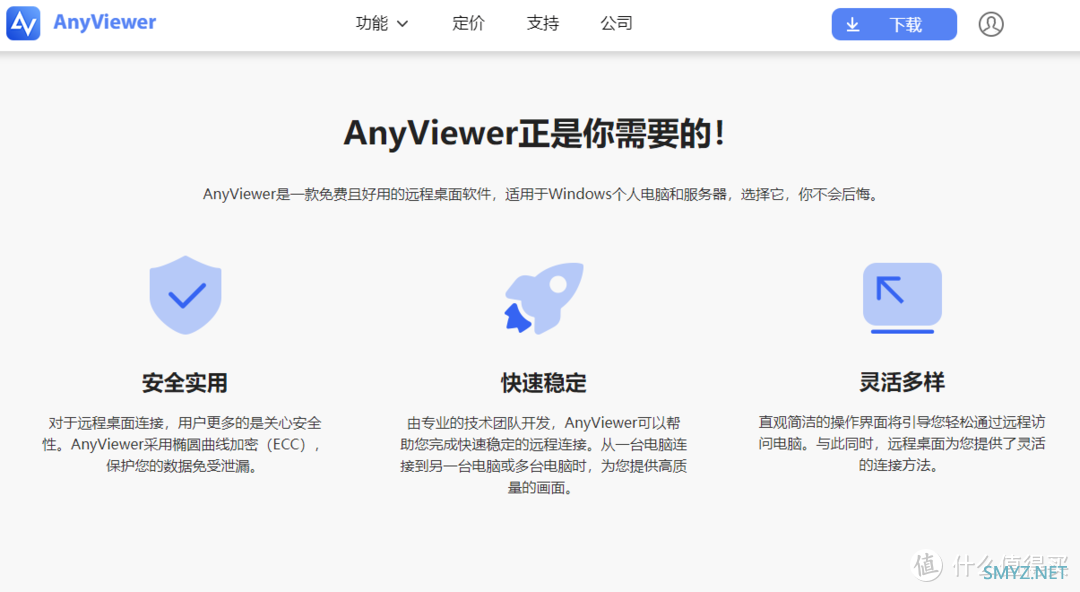Open the 公司 company menu
Viewport: 1080px width, 592px height.
point(616,23)
